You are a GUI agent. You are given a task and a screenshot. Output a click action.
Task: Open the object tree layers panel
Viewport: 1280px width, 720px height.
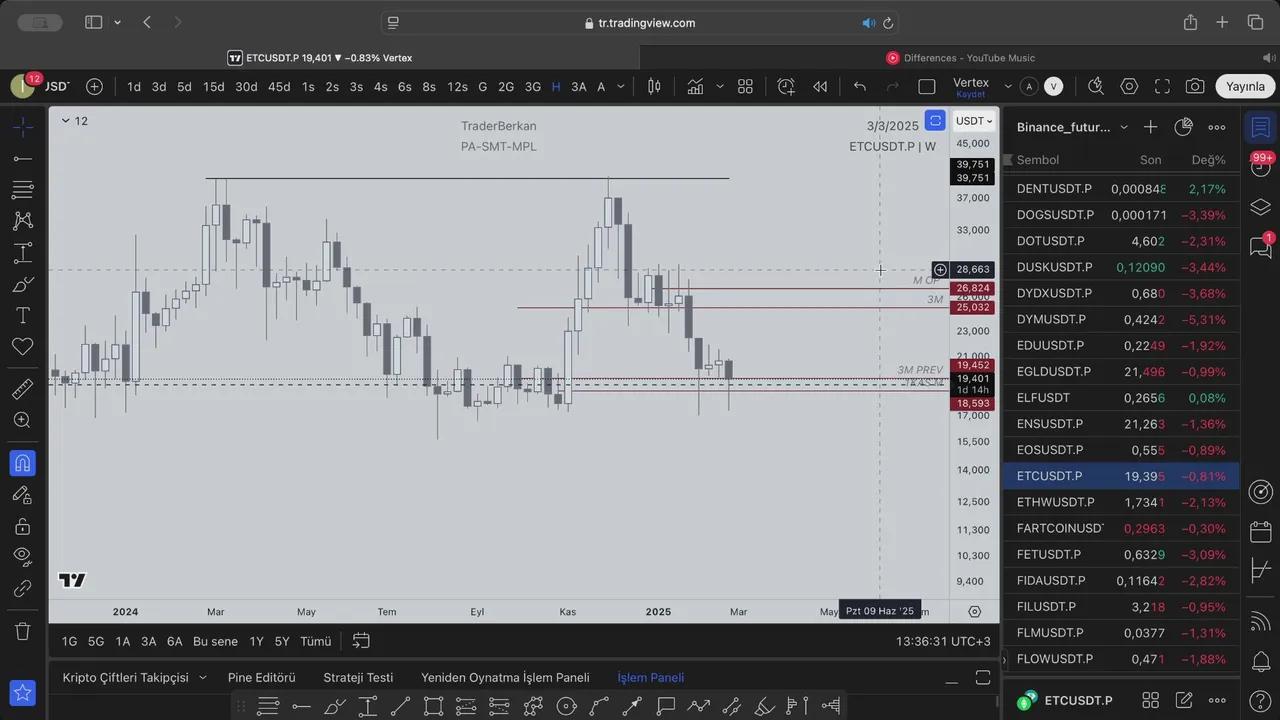point(1261,208)
